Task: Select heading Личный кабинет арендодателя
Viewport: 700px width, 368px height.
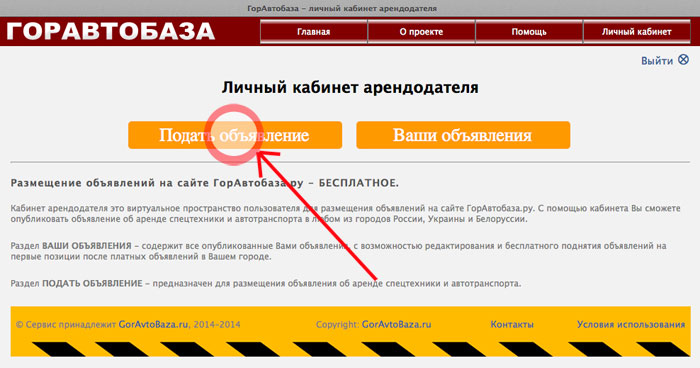Action: coord(350,87)
